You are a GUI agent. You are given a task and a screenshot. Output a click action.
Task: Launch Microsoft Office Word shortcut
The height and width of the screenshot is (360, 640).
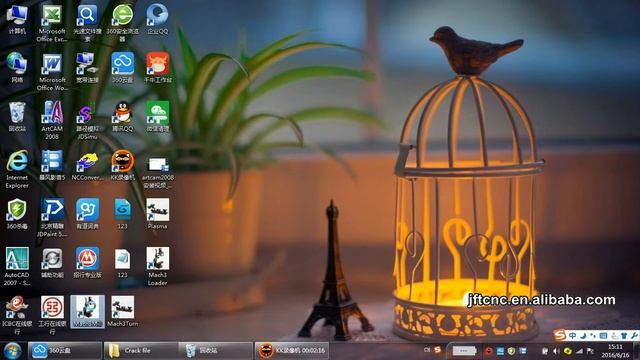[52, 72]
